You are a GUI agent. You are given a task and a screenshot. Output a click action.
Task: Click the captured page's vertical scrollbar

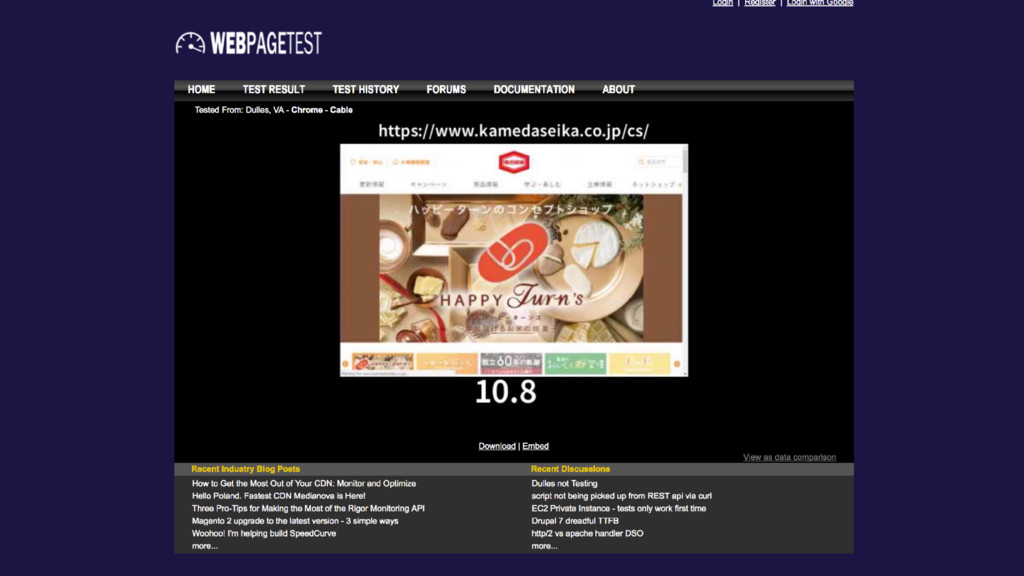685,260
